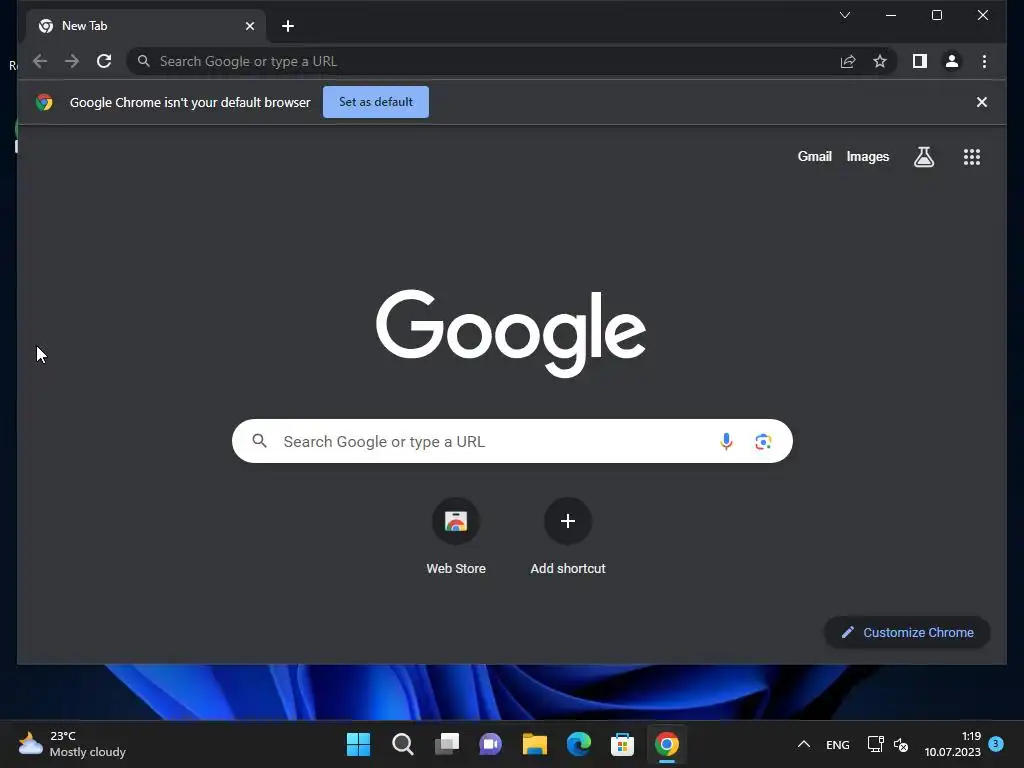
Task: Select the New Tab tab
Action: click(146, 26)
